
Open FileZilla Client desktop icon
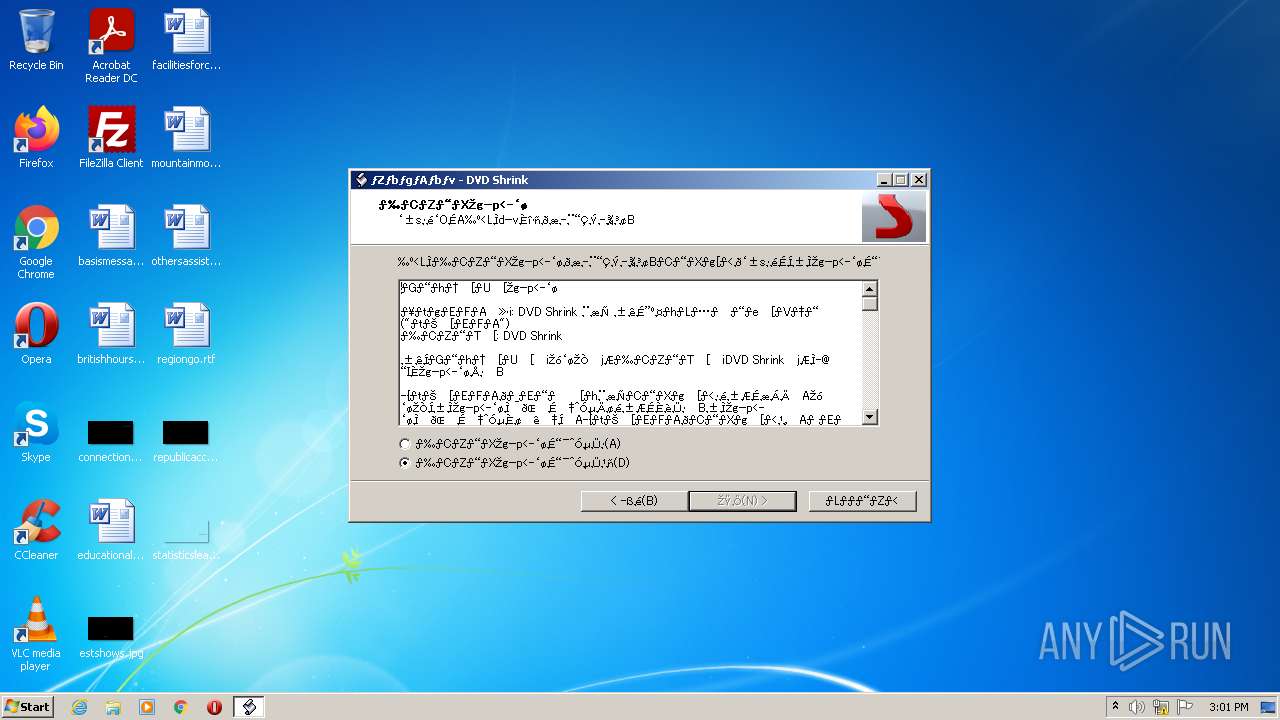pyautogui.click(x=111, y=138)
